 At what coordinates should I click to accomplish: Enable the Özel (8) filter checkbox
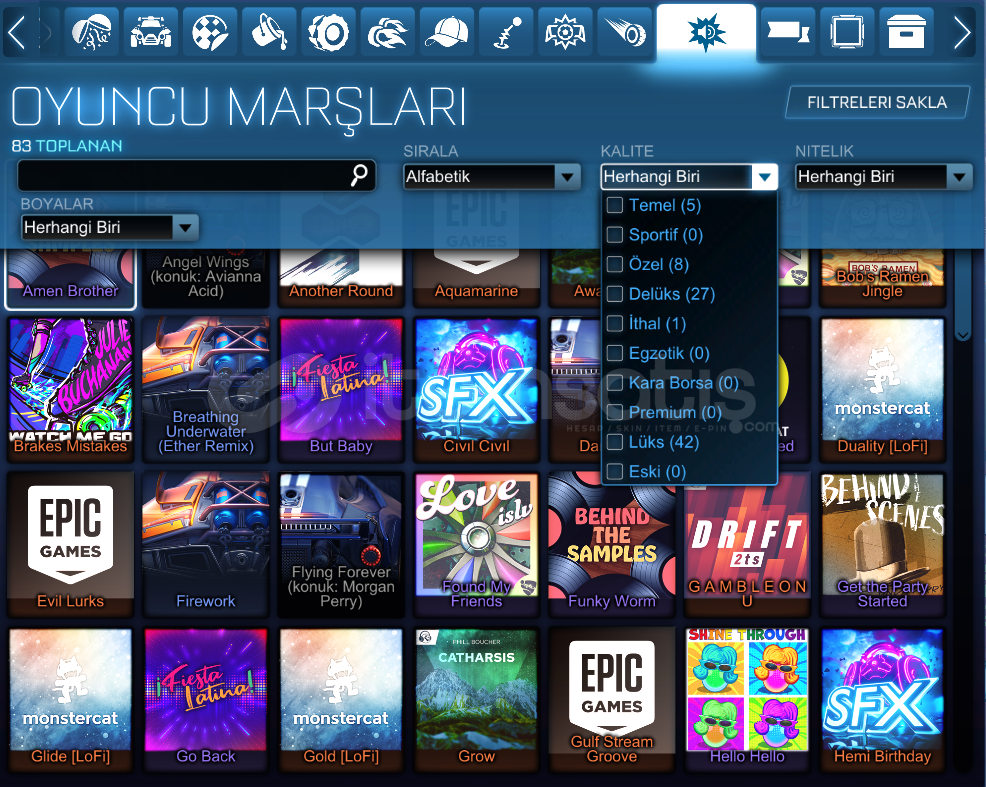click(615, 264)
